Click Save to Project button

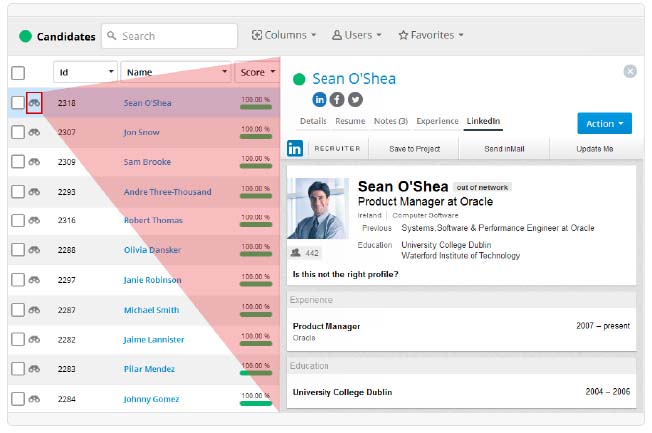click(414, 149)
